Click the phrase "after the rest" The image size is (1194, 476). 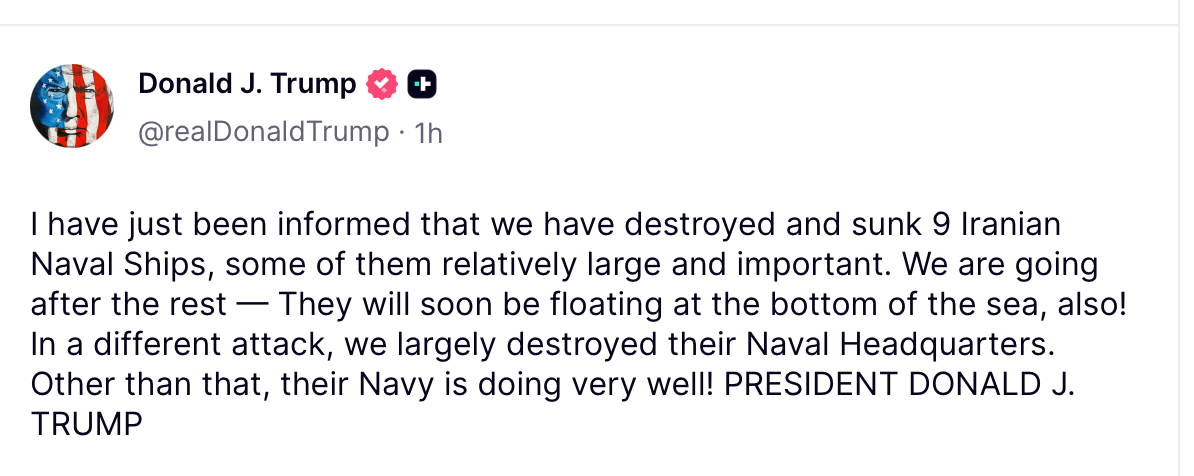click(x=125, y=305)
